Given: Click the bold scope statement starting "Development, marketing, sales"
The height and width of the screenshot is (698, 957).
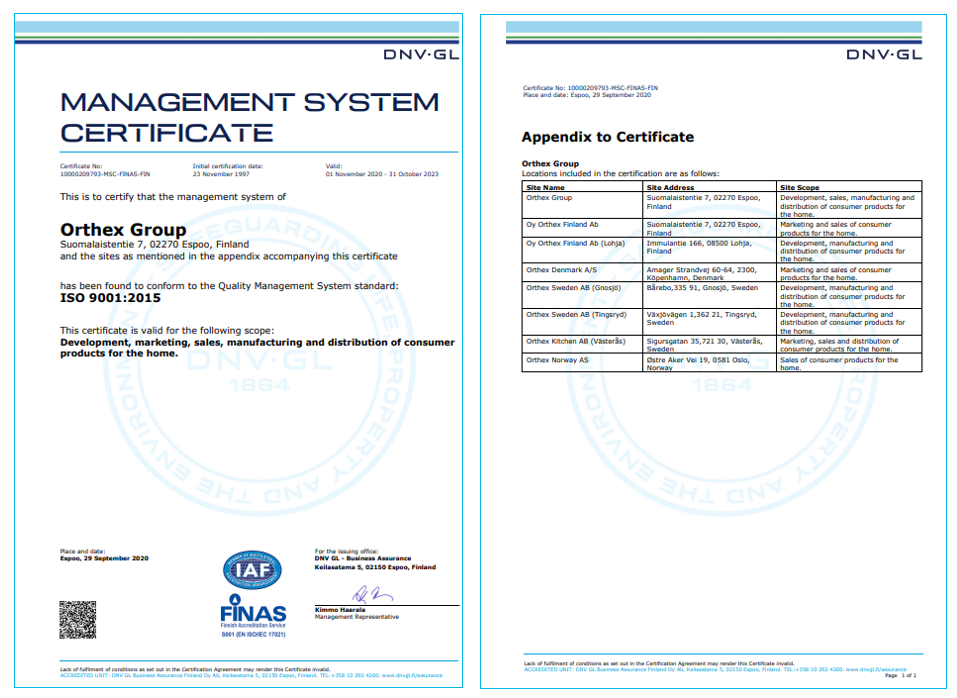Looking at the screenshot, I should (x=257, y=348).
